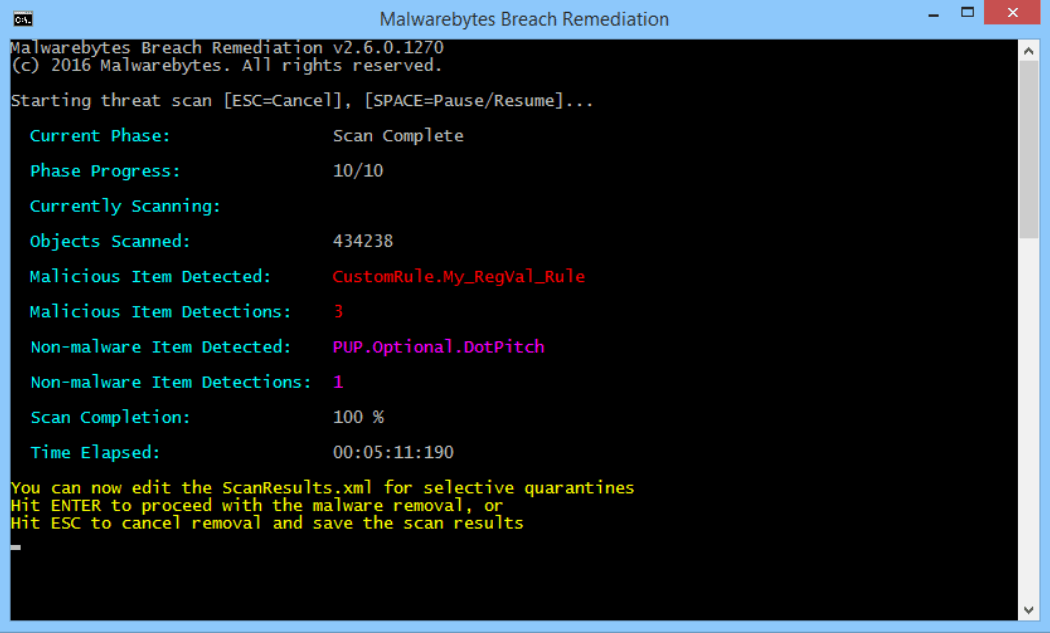Click the 'Hit ESC to cancel removal' line

pos(267,522)
